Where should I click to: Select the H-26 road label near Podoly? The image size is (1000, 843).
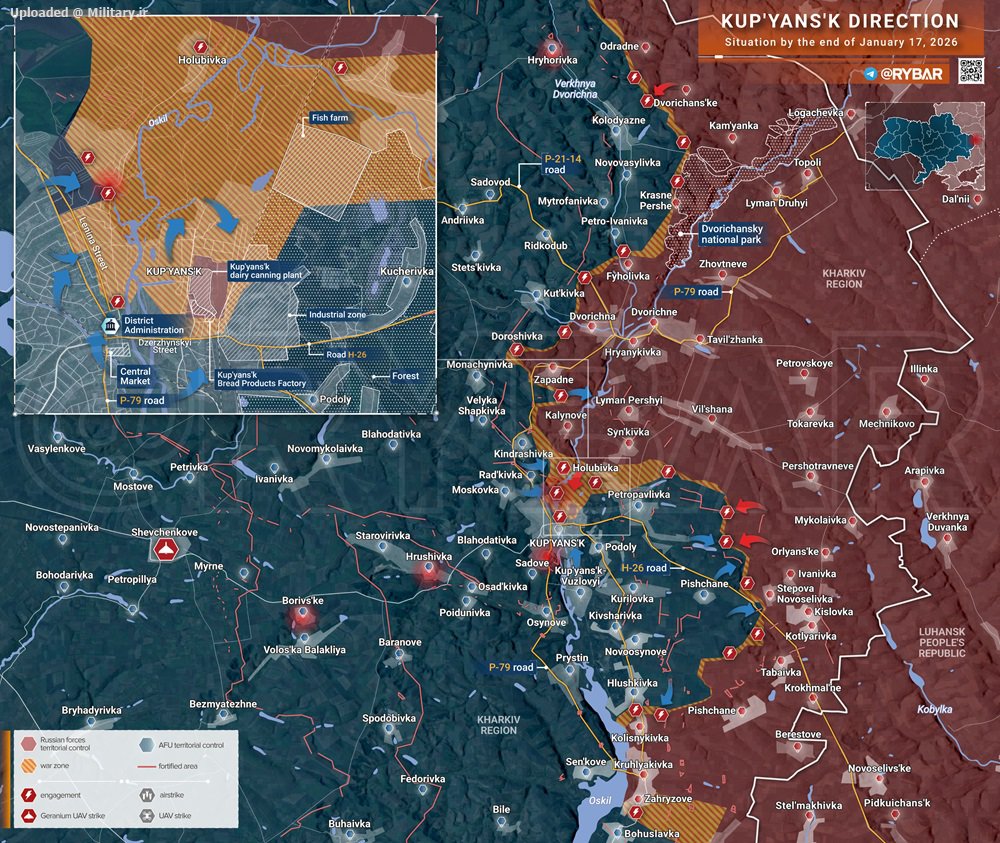pos(644,568)
